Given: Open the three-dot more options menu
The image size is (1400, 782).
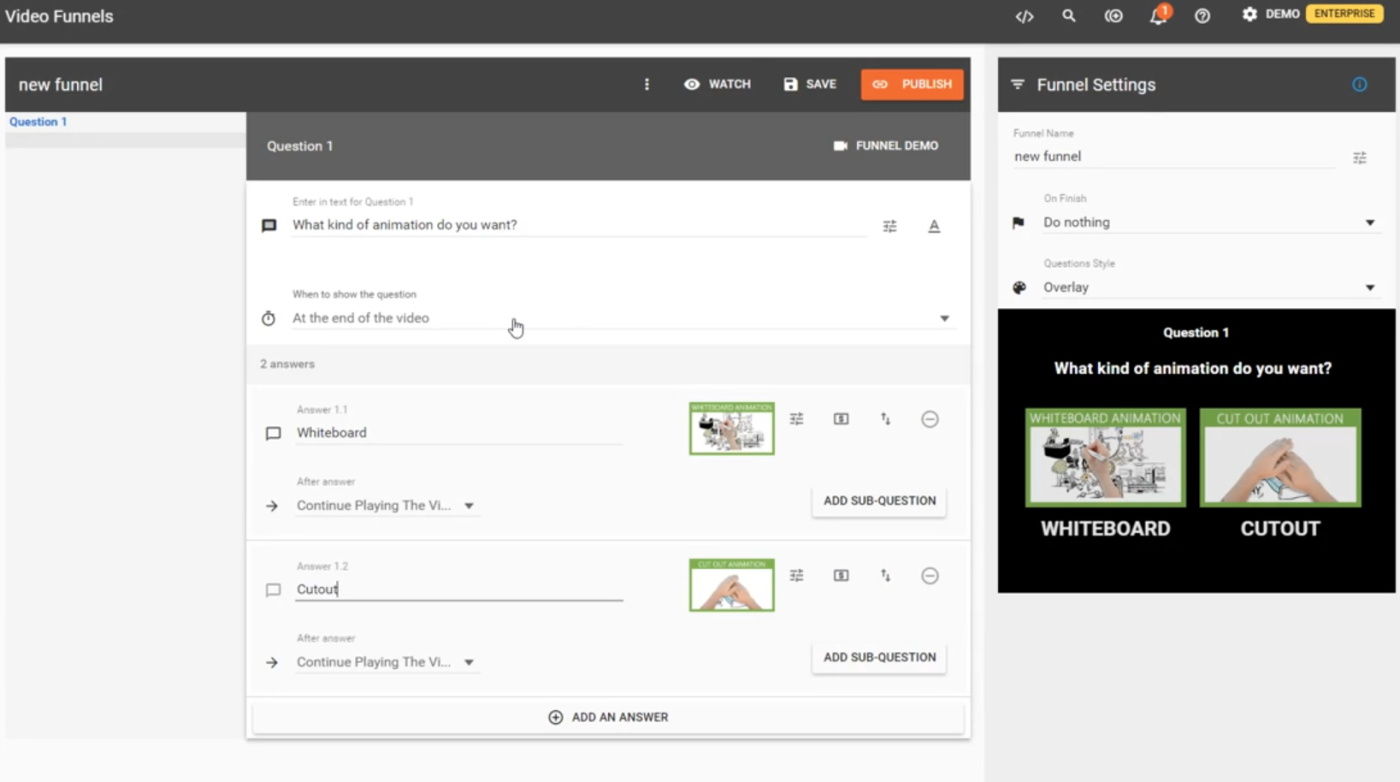Looking at the screenshot, I should [x=647, y=85].
